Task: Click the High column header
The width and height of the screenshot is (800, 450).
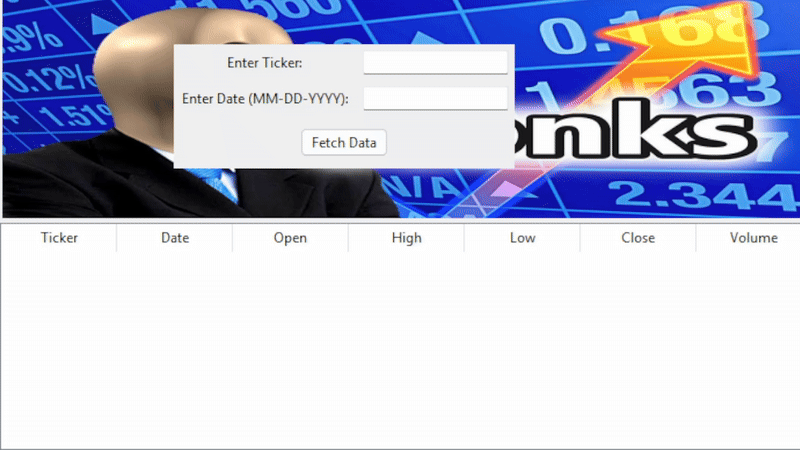Action: pyautogui.click(x=406, y=238)
